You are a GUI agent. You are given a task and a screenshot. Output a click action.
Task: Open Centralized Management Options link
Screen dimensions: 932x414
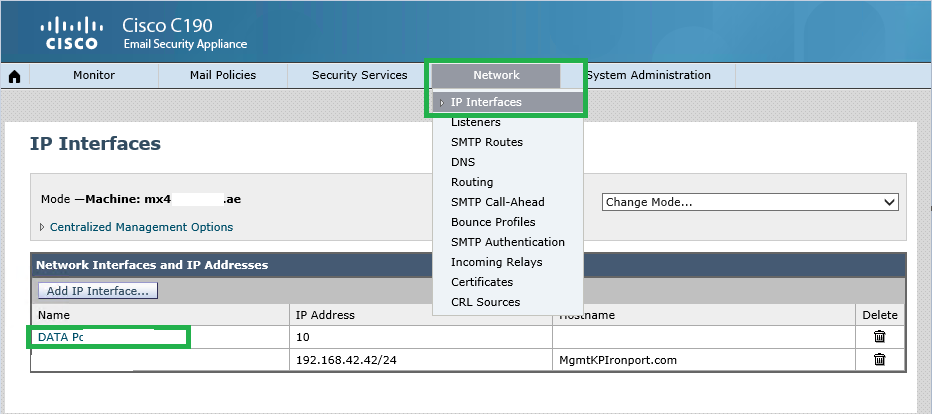click(141, 227)
